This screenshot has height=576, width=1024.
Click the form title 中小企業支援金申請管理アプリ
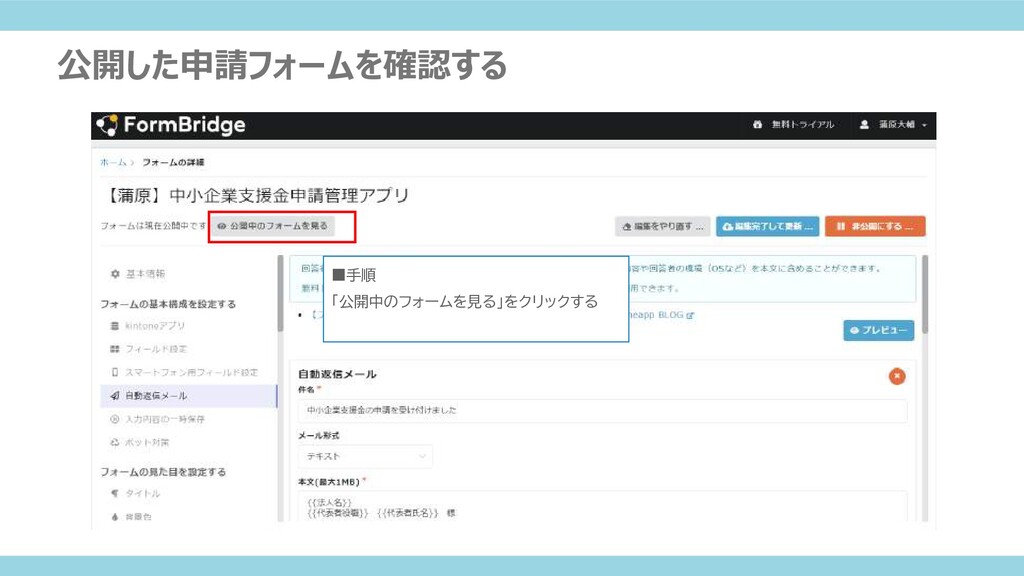tap(256, 195)
